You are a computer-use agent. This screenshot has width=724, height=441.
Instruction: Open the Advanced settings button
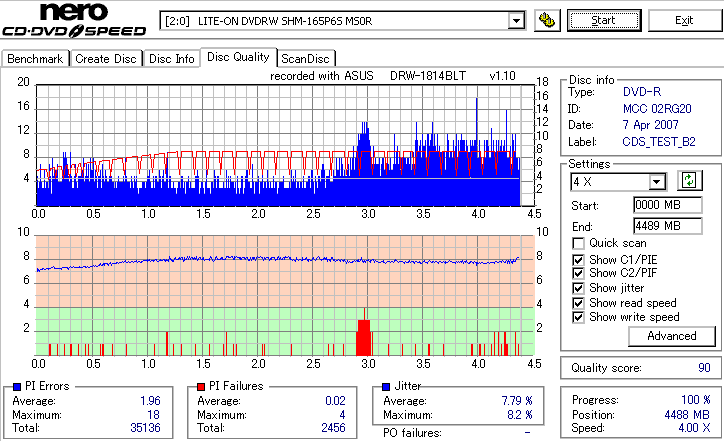point(671,336)
